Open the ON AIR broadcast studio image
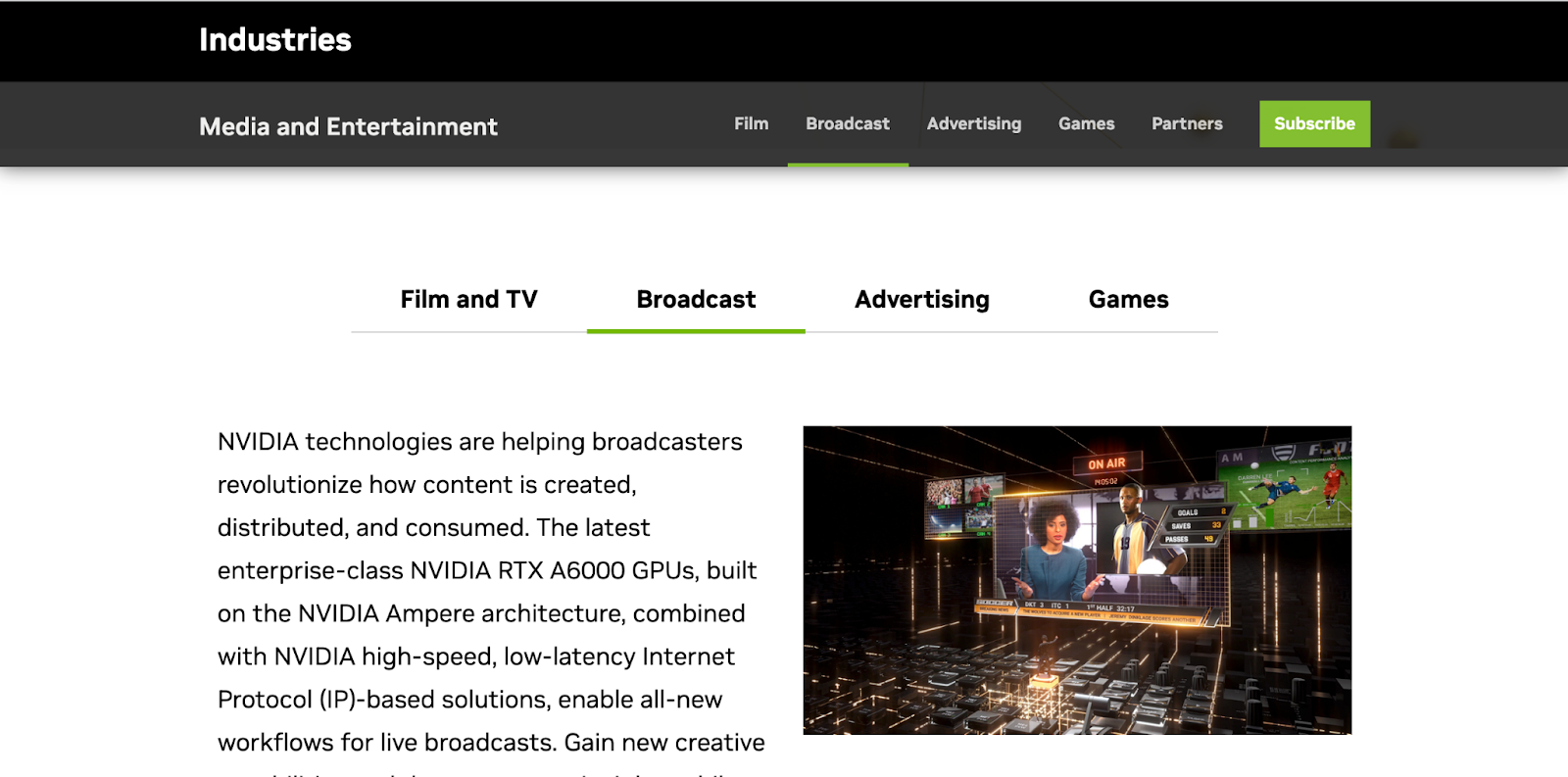The width and height of the screenshot is (1568, 777). pyautogui.click(x=1077, y=580)
